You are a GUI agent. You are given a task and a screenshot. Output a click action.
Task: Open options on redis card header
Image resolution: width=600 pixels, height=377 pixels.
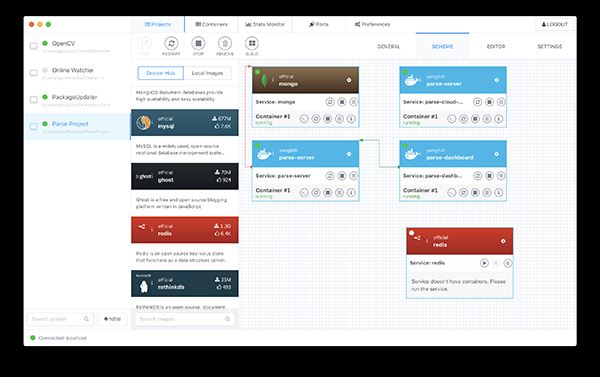(503, 241)
